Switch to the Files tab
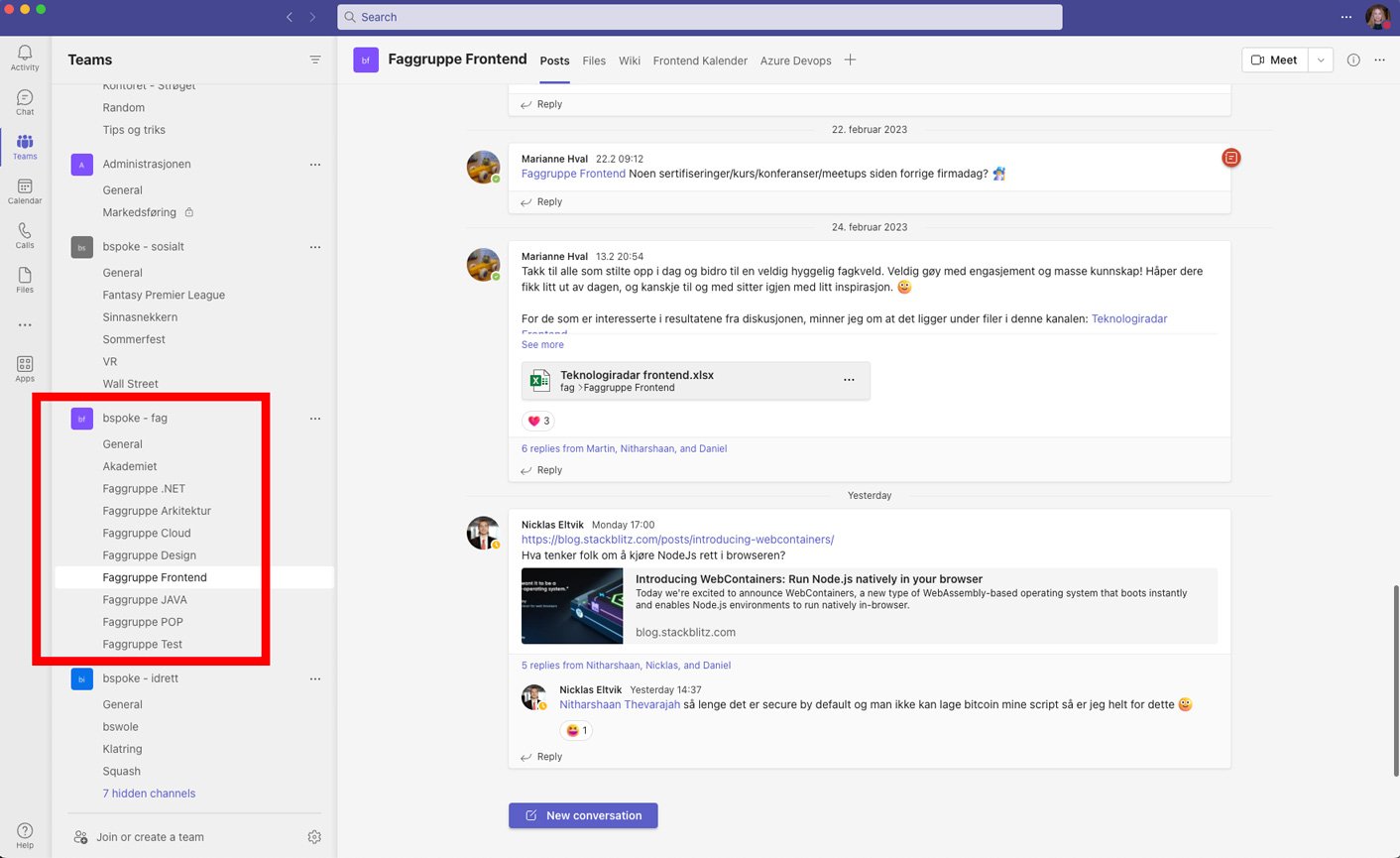Screen dimensions: 1400x858 click(x=594, y=61)
